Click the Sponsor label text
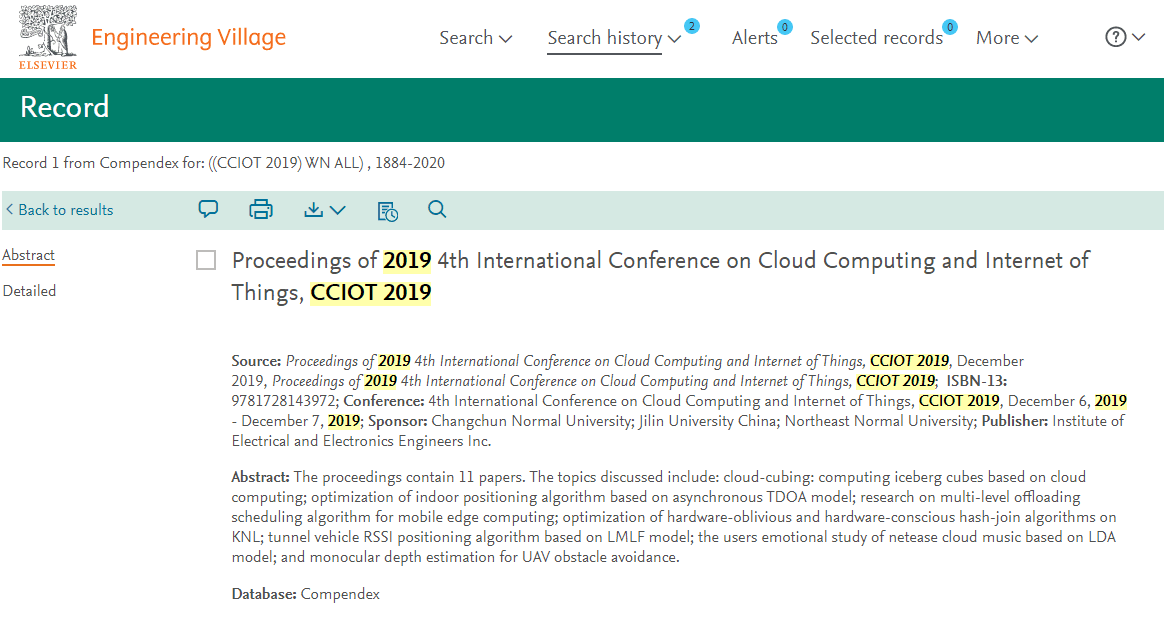 pos(398,421)
